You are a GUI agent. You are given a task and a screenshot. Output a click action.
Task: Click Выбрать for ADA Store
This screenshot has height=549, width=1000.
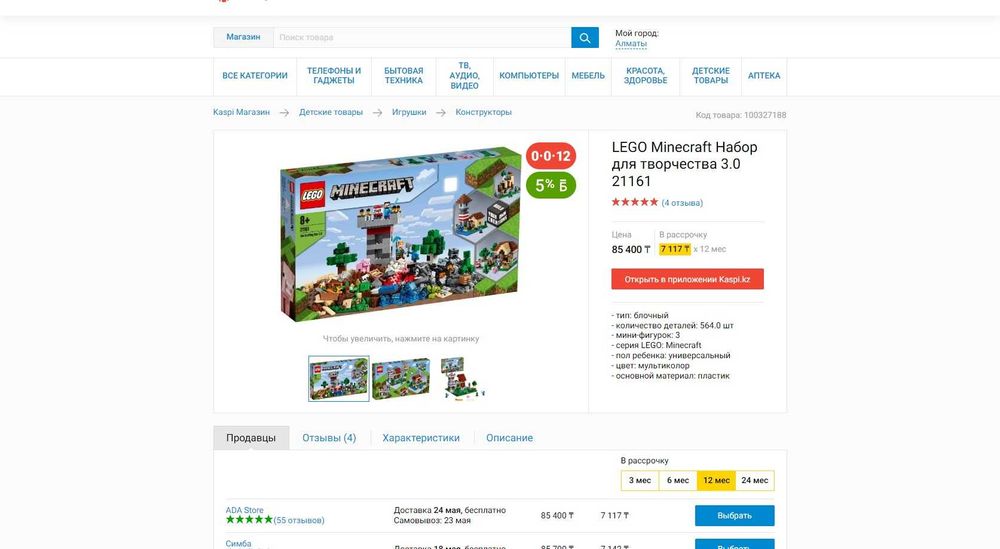coord(735,516)
